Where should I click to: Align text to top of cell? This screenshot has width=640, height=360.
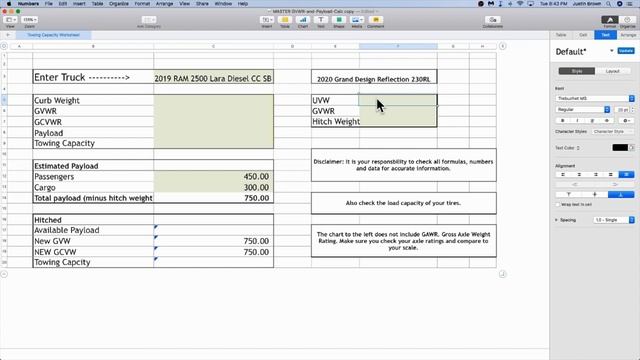pyautogui.click(x=569, y=195)
